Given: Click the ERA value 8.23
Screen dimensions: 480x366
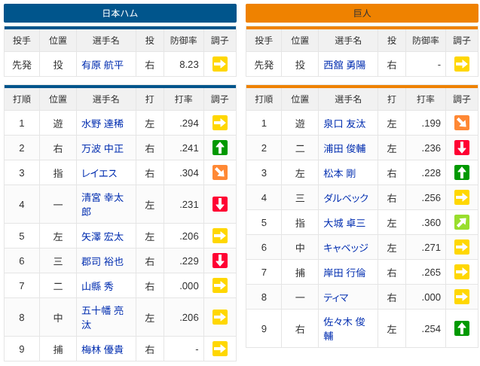Looking at the screenshot, I should pos(189,65).
